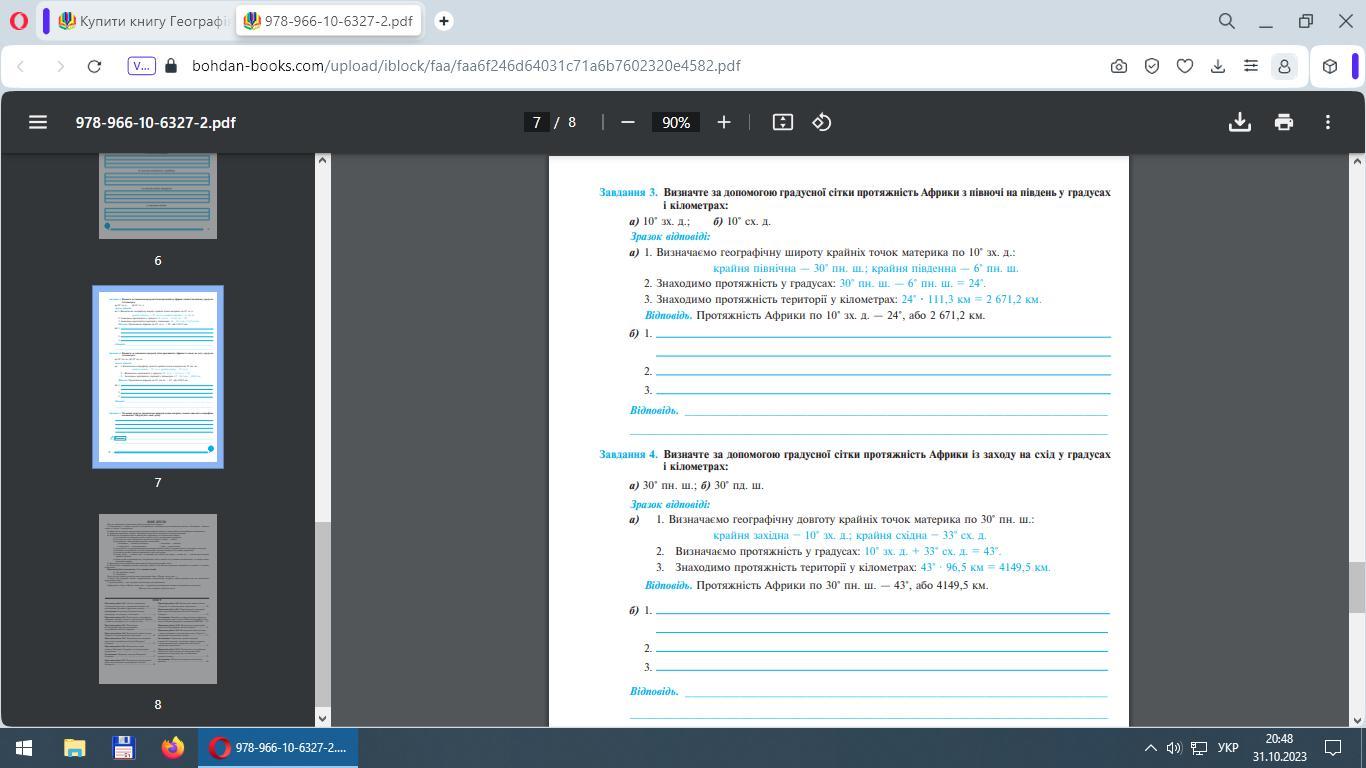The width and height of the screenshot is (1366, 768).
Task: Open PDF viewer more actions menu
Action: [1328, 122]
